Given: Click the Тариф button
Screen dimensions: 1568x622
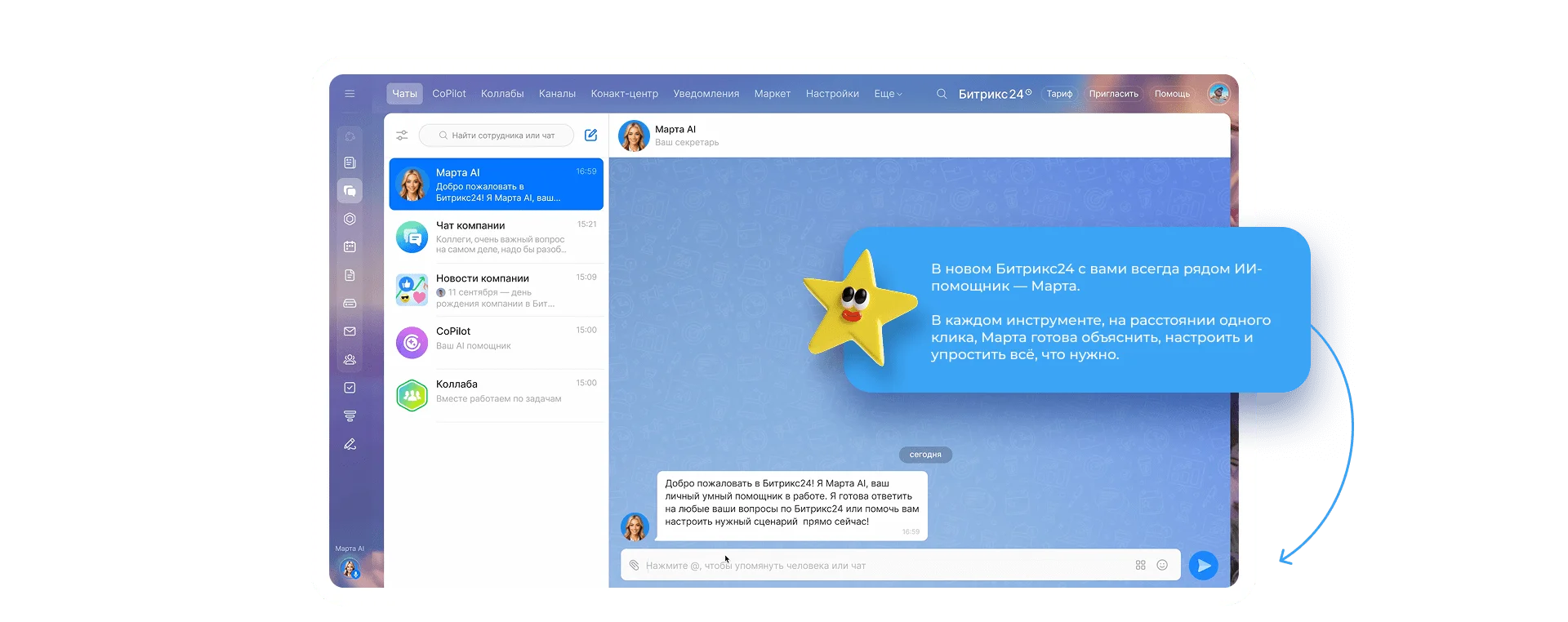Looking at the screenshot, I should (x=1060, y=94).
